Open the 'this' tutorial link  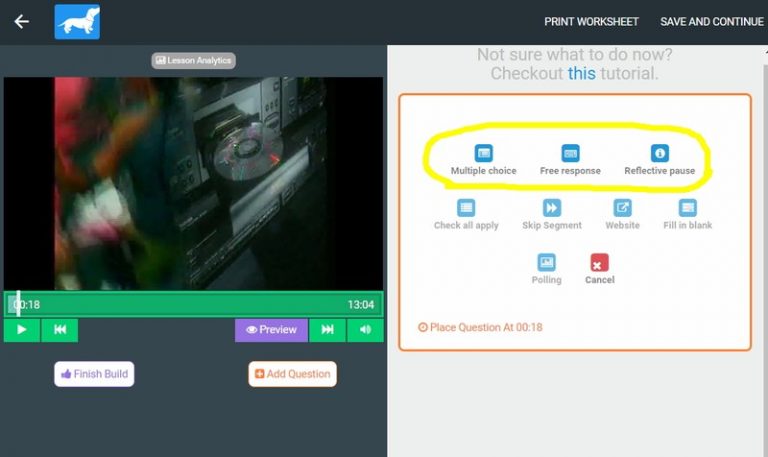(581, 73)
